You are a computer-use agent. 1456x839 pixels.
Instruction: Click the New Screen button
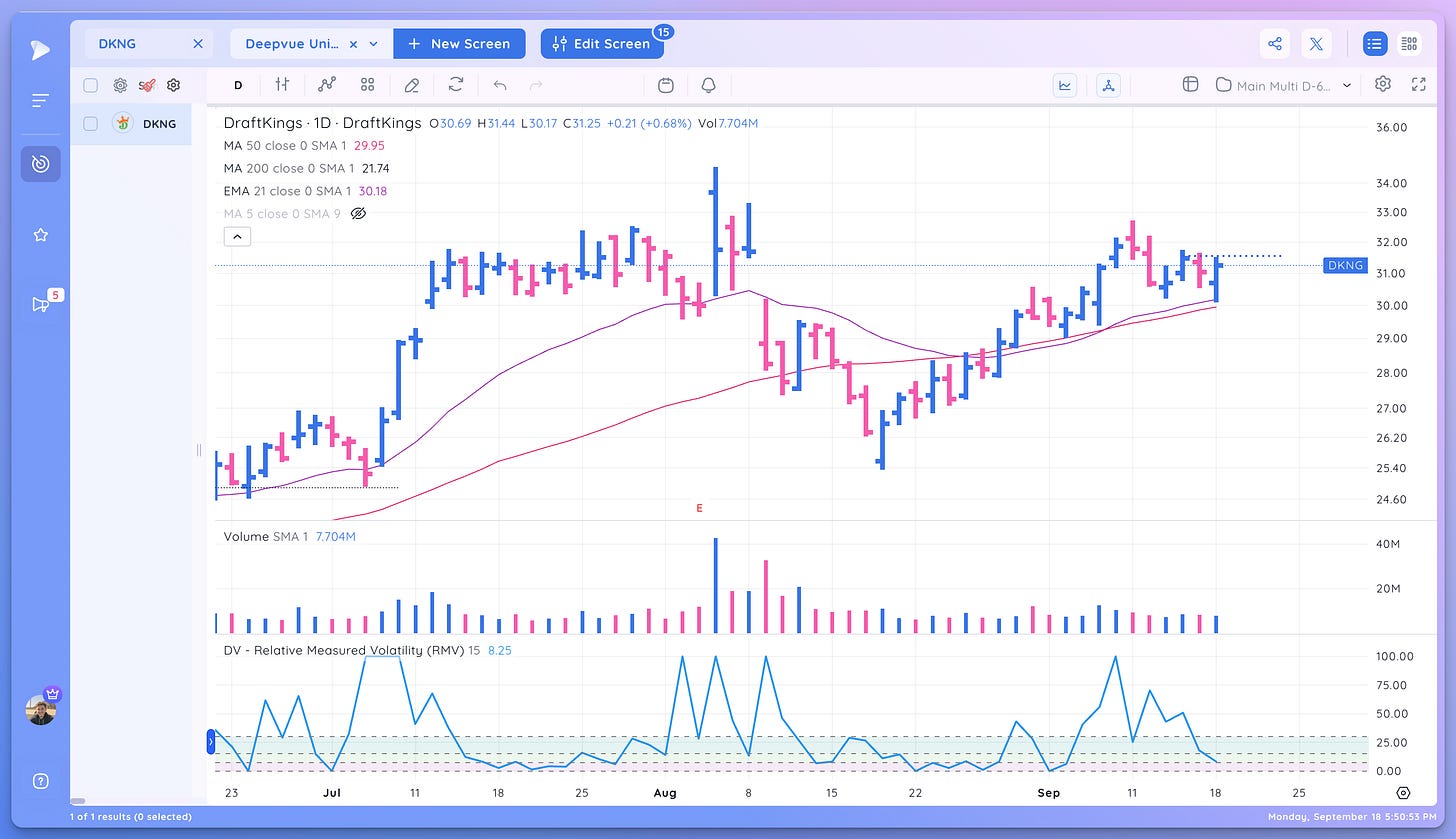pos(459,44)
